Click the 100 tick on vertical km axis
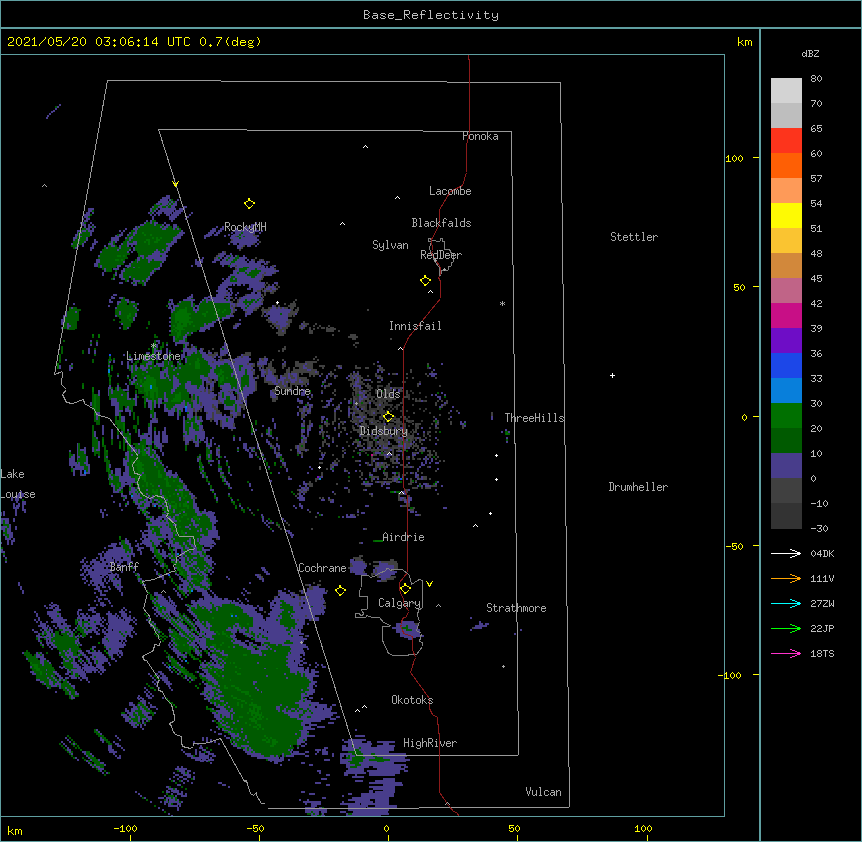Screen dimensions: 862x842 coord(734,158)
